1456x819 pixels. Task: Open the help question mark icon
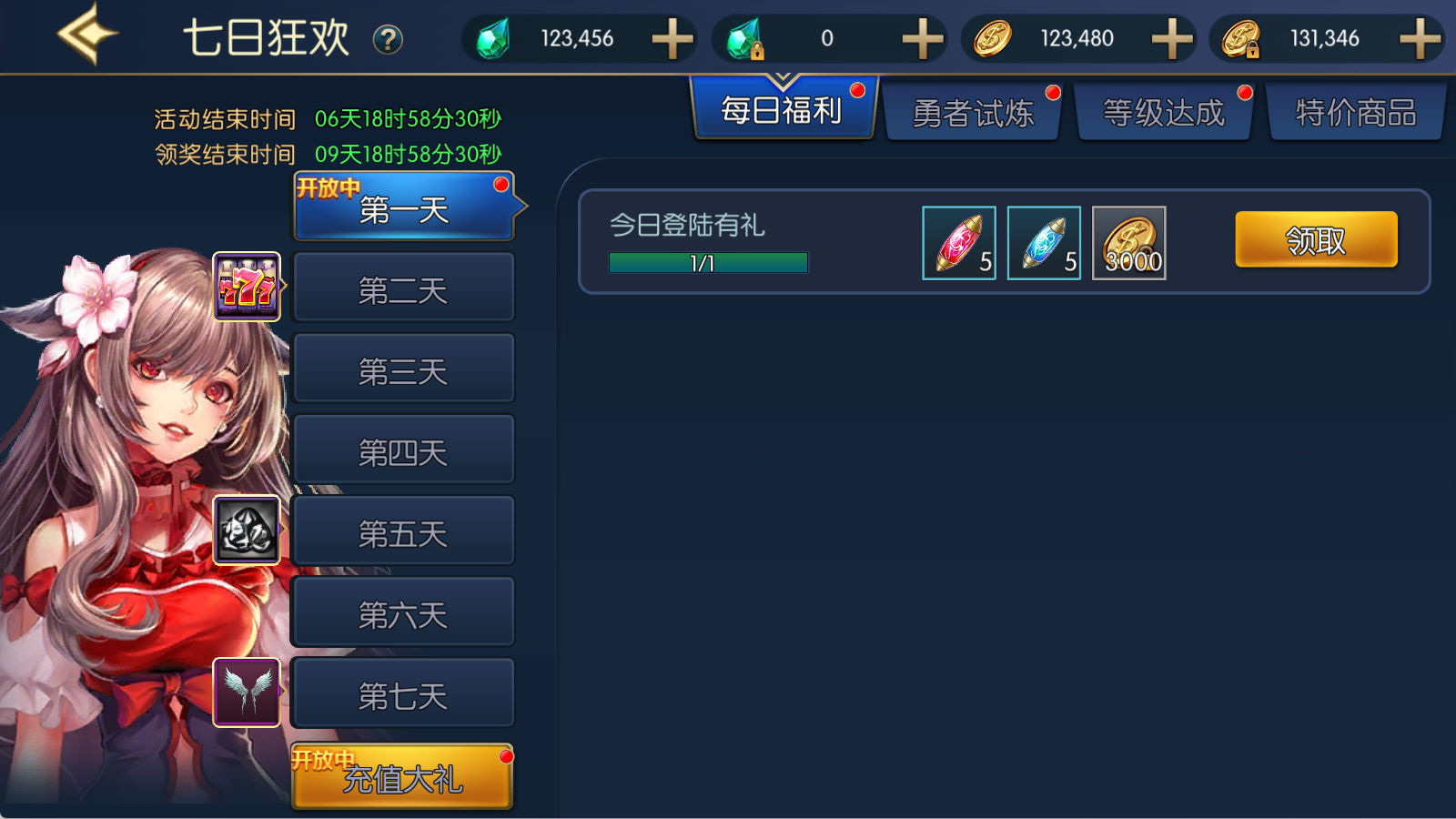[x=388, y=39]
